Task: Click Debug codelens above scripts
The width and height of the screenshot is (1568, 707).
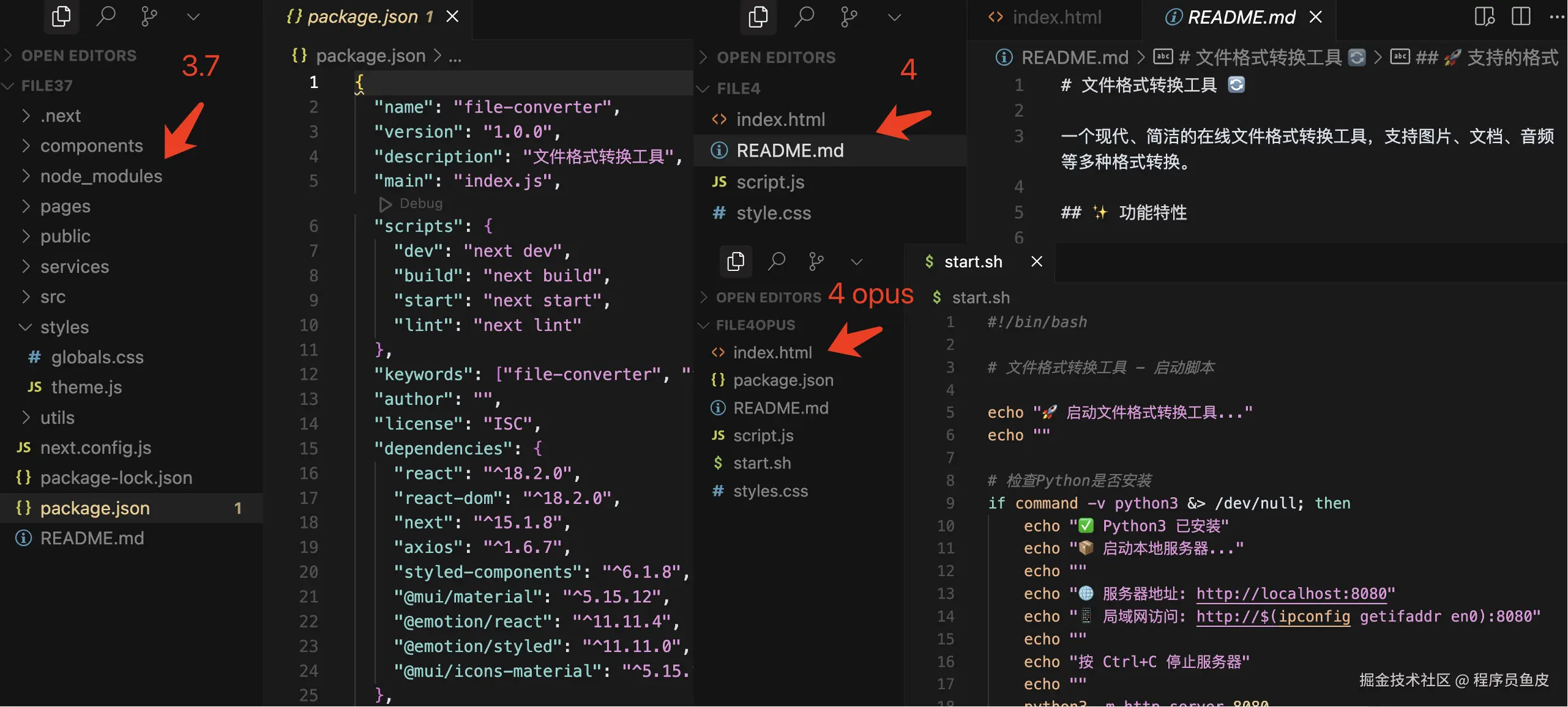Action: [420, 203]
